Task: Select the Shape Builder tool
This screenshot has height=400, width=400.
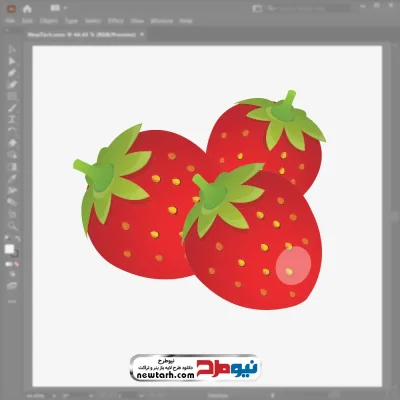Action: 12,155
